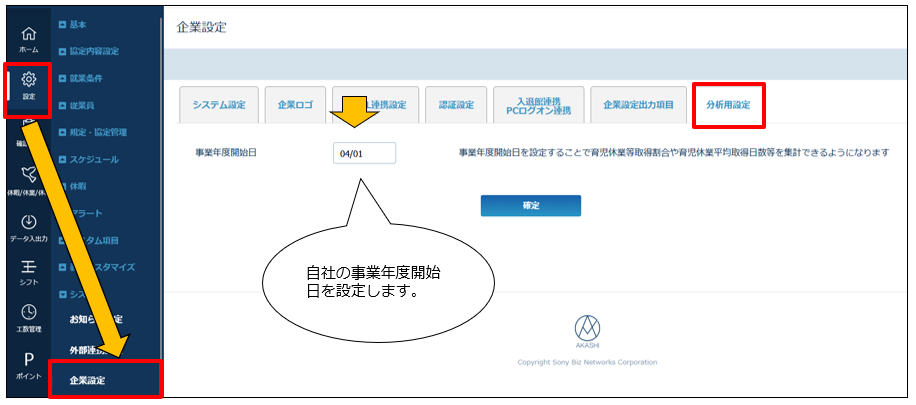Expand the 休暇 menu section
Viewport: 916px width, 405px height.
tap(74, 186)
